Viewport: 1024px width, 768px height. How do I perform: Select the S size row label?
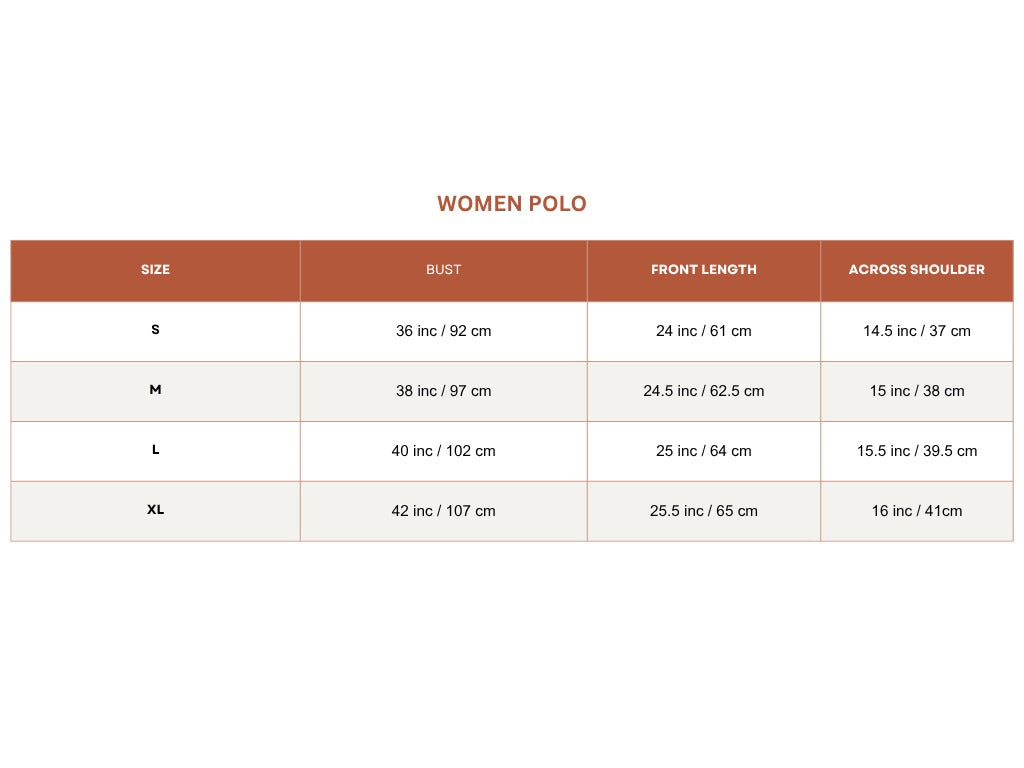pyautogui.click(x=155, y=330)
